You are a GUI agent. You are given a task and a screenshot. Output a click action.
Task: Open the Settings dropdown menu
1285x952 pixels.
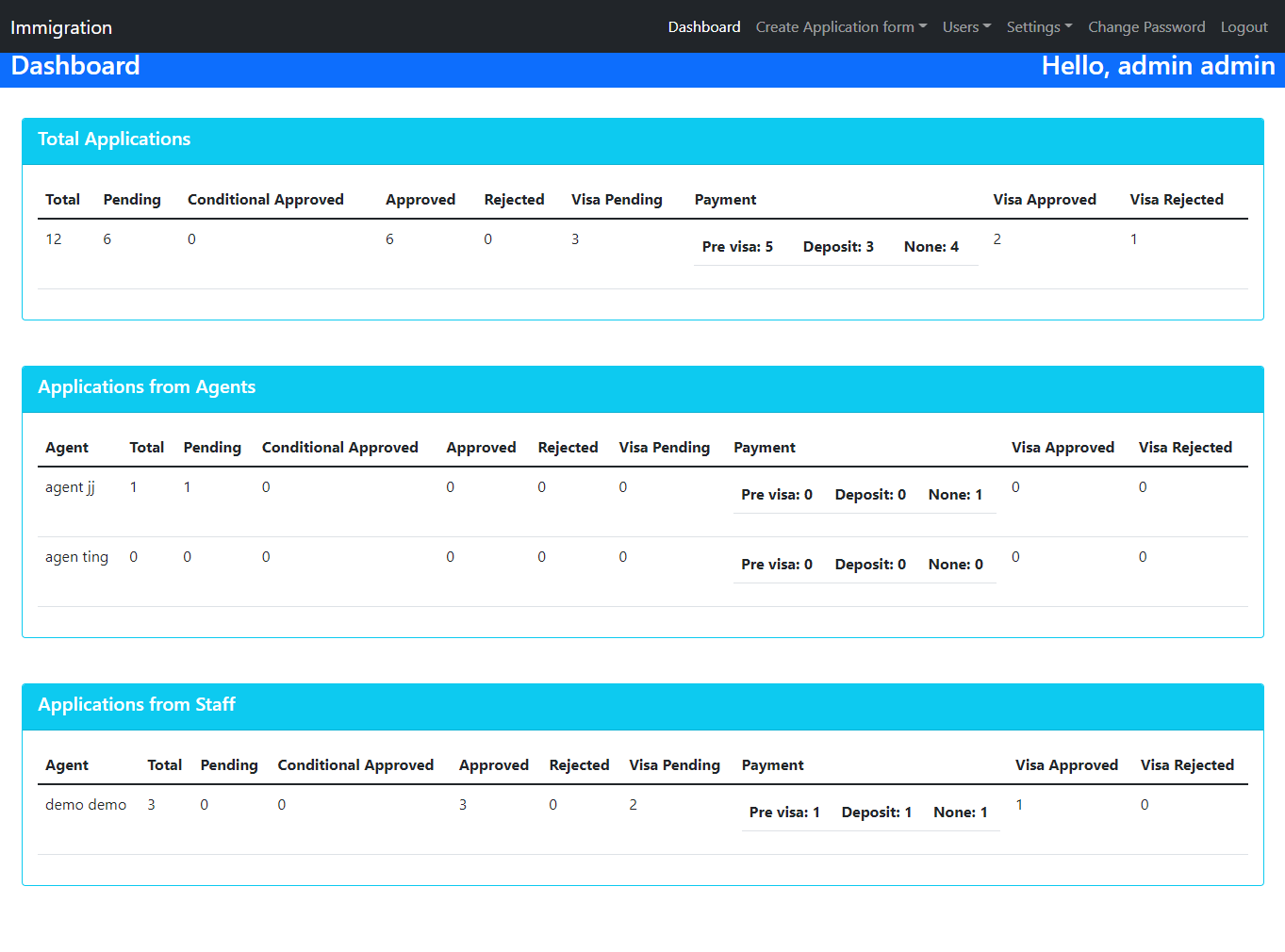[1039, 27]
